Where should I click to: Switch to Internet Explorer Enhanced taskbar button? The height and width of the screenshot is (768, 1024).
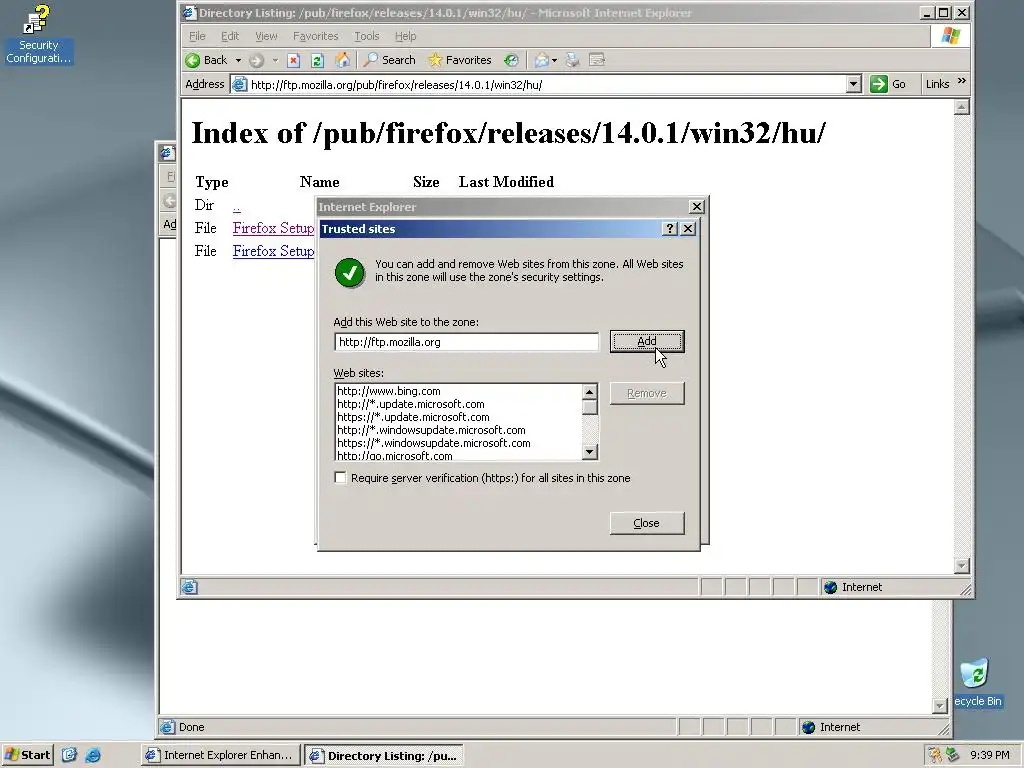point(221,755)
